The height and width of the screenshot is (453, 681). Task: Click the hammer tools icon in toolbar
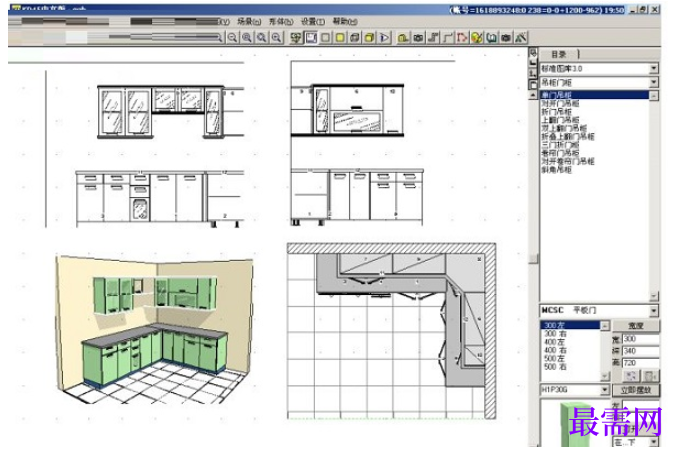tap(521, 38)
